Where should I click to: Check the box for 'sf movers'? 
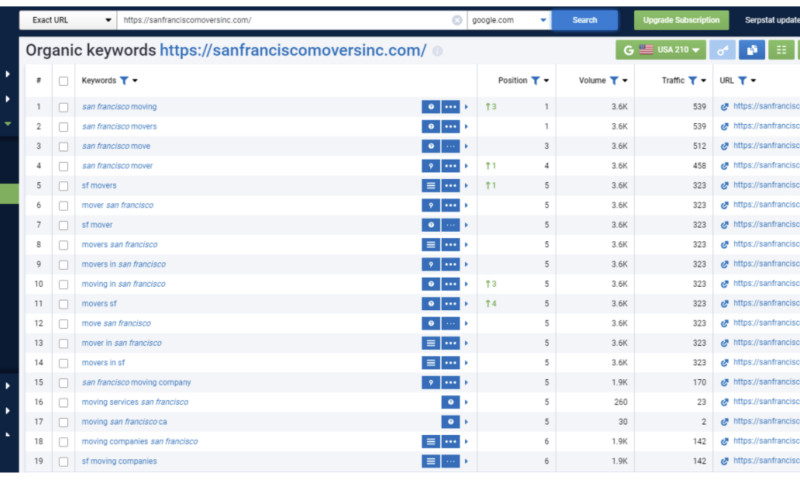[63, 186]
